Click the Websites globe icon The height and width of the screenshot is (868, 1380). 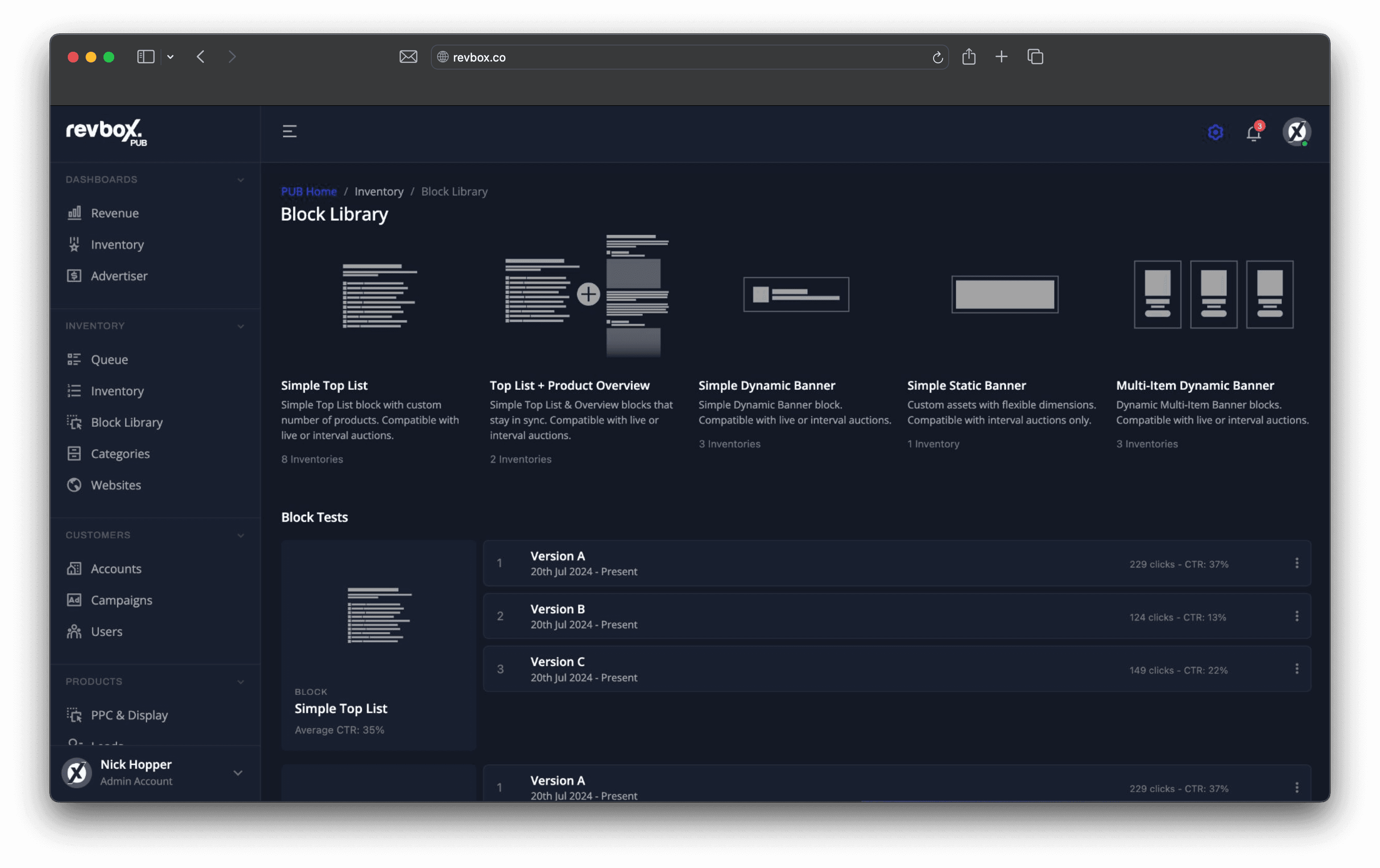pyautogui.click(x=74, y=485)
